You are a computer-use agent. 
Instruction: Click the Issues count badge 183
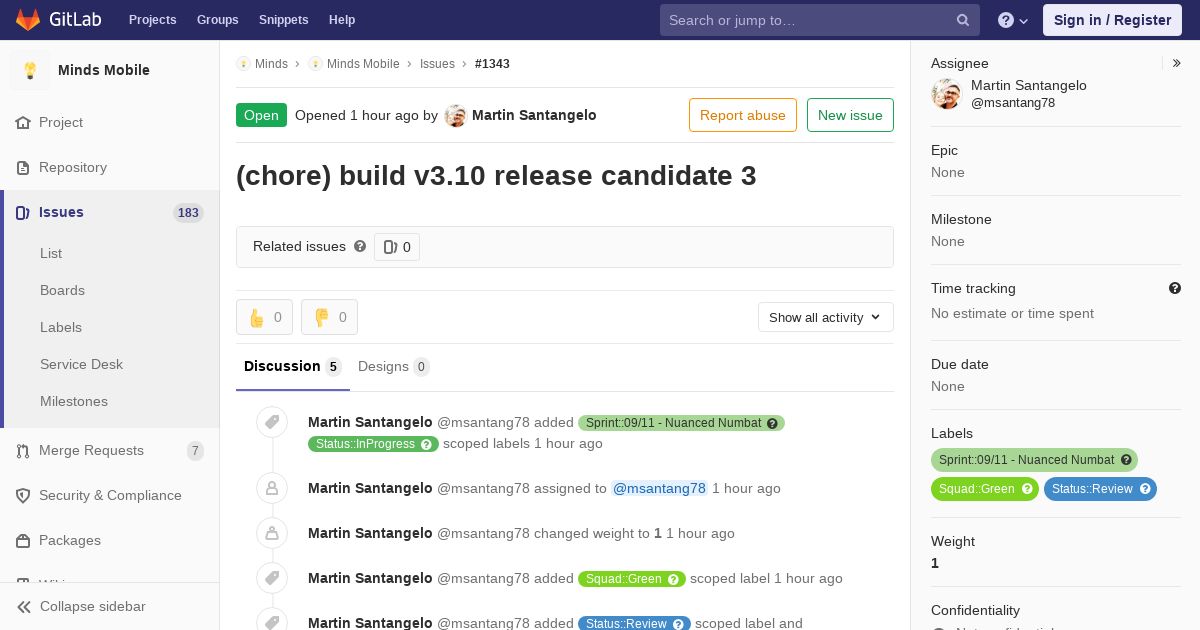tap(188, 213)
